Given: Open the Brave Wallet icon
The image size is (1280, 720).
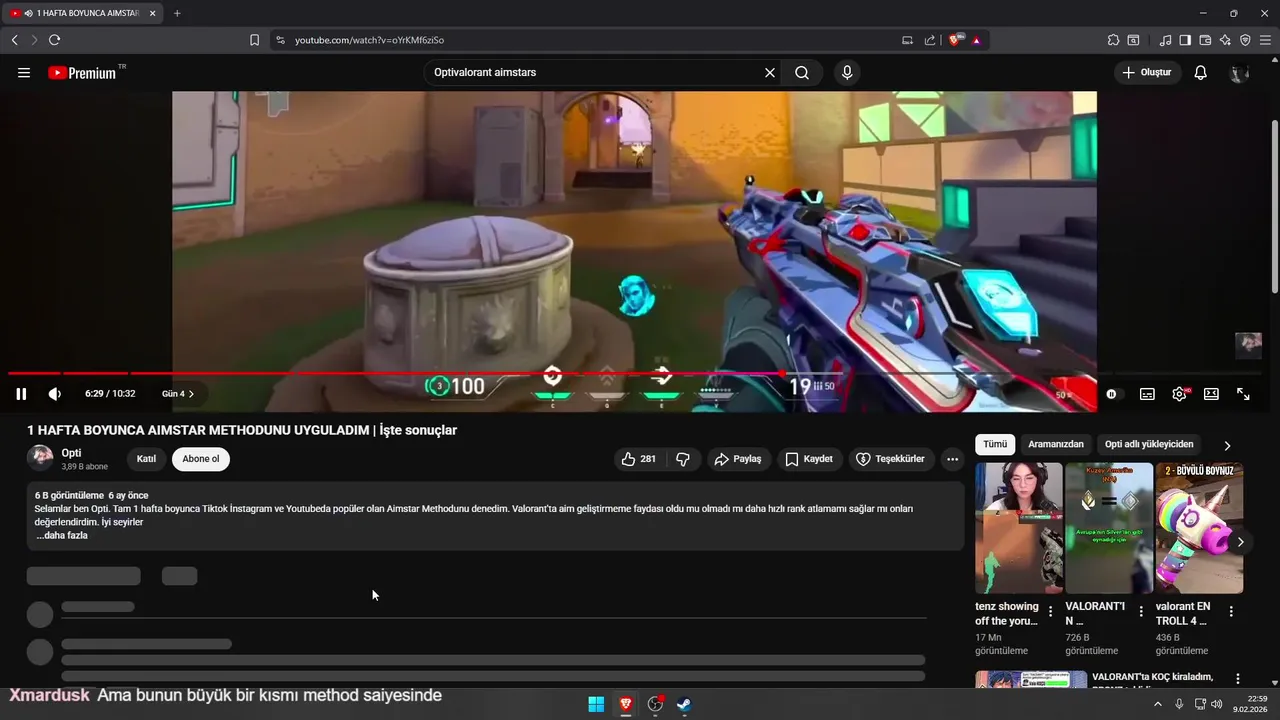Looking at the screenshot, I should coord(1205,40).
